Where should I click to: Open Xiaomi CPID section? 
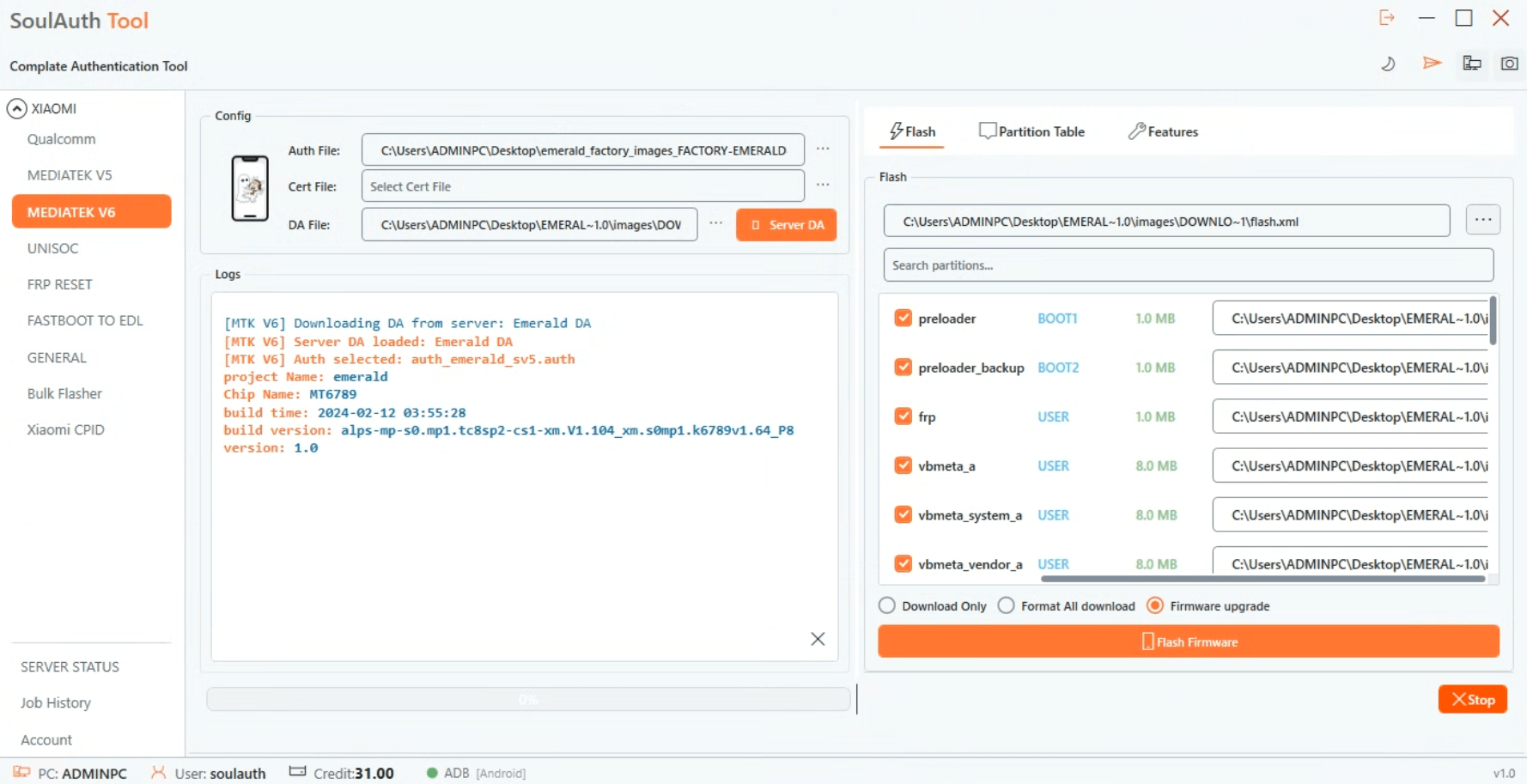coord(65,429)
